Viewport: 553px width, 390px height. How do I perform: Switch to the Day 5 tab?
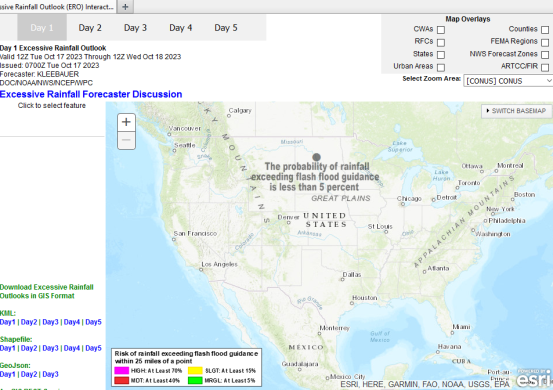click(226, 28)
